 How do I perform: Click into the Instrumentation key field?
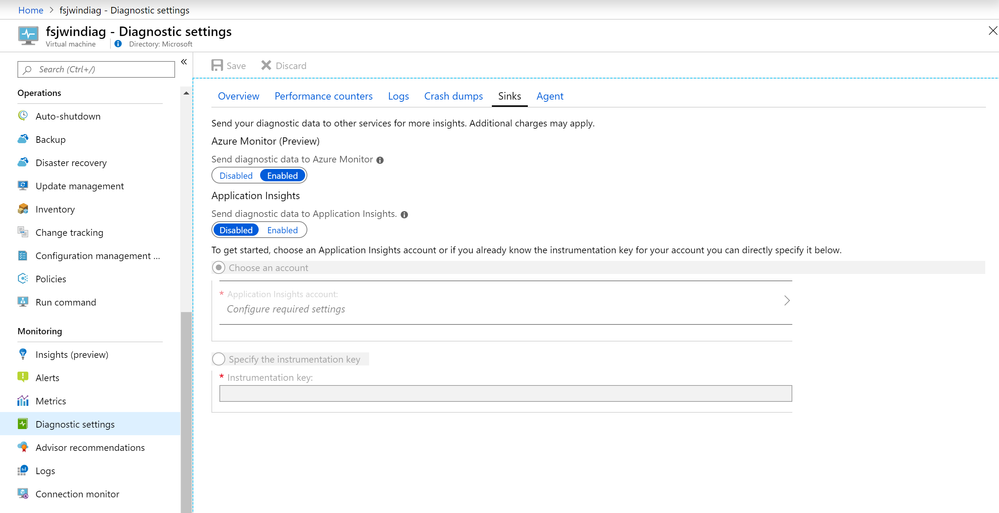(x=505, y=393)
